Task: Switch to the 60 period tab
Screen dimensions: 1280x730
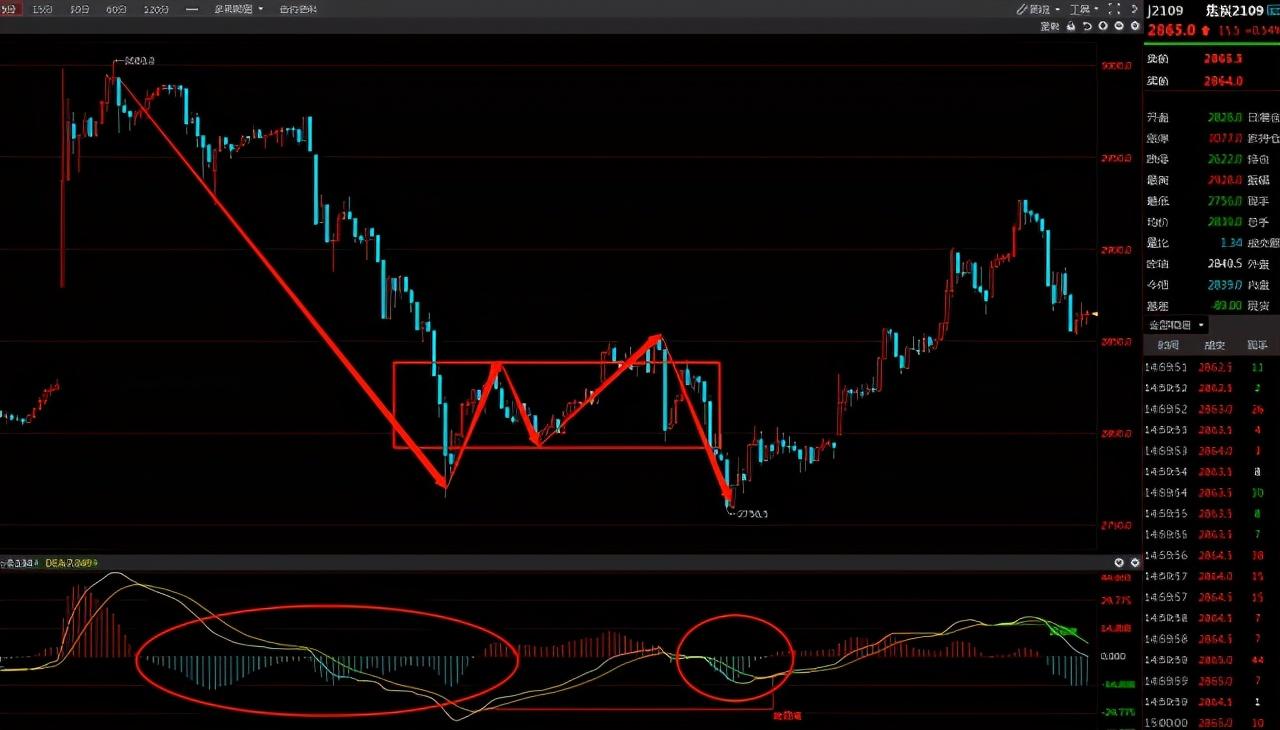Action: 116,9
